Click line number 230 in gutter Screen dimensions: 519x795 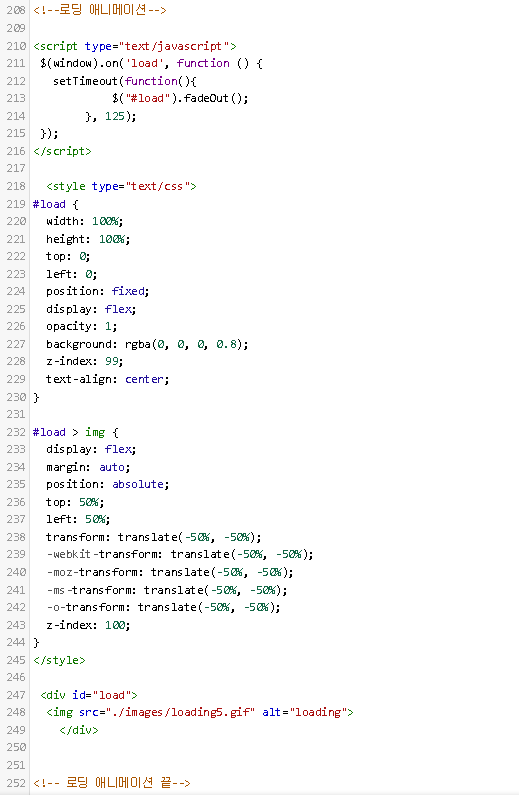[x=16, y=397]
